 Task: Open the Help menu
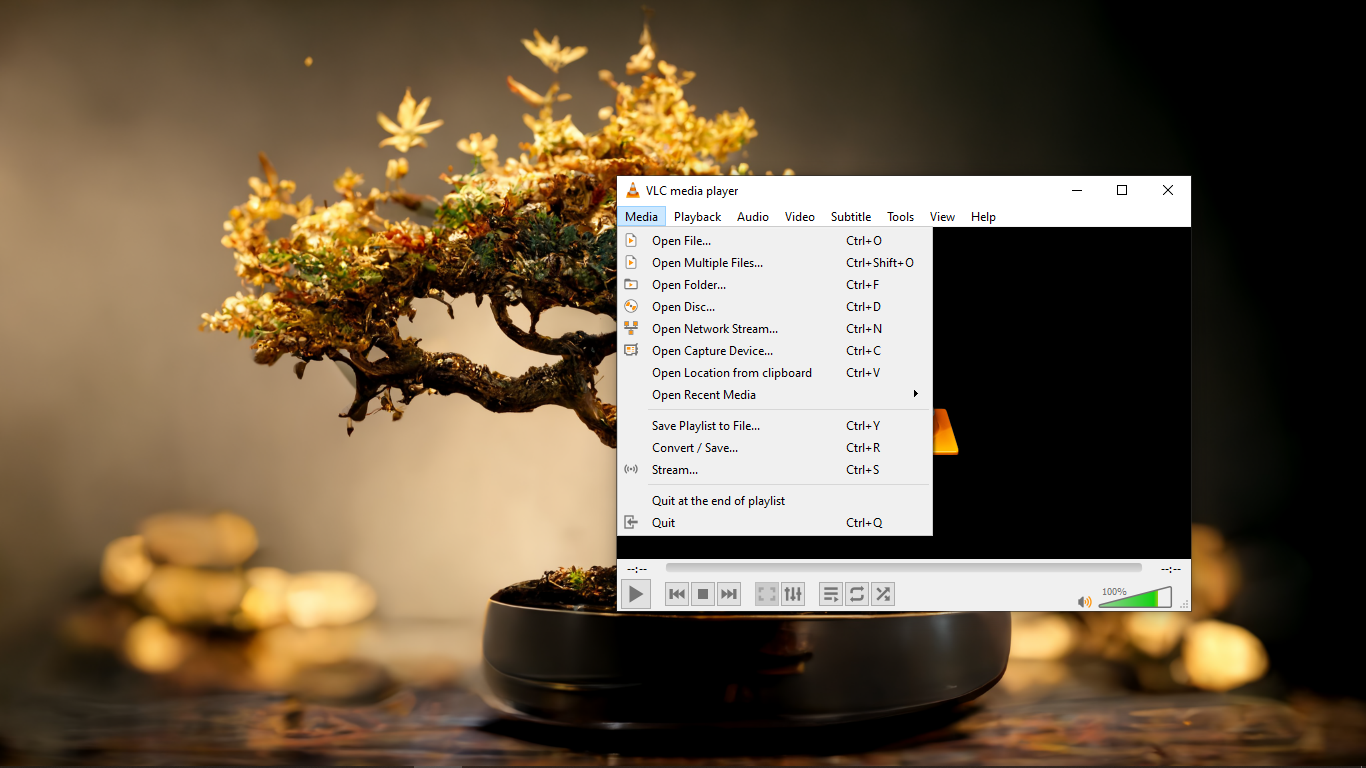point(983,216)
